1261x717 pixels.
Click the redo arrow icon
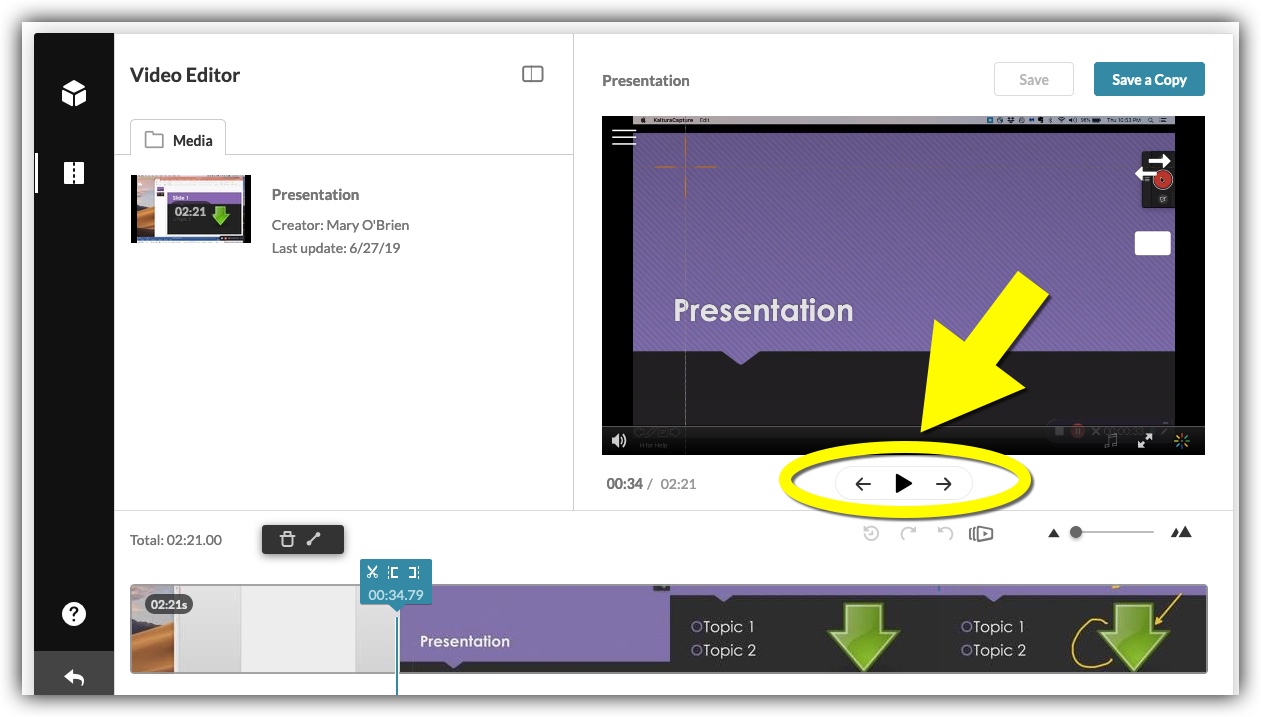coord(908,533)
